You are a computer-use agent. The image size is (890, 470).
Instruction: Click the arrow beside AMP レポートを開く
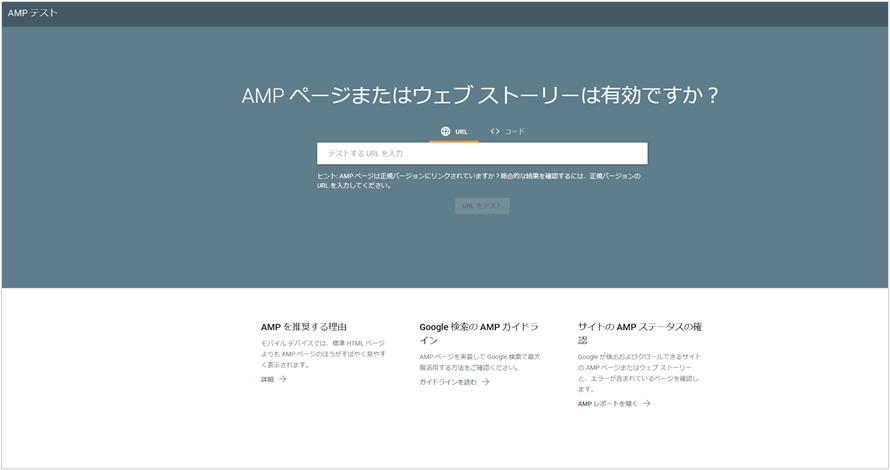click(x=647, y=404)
